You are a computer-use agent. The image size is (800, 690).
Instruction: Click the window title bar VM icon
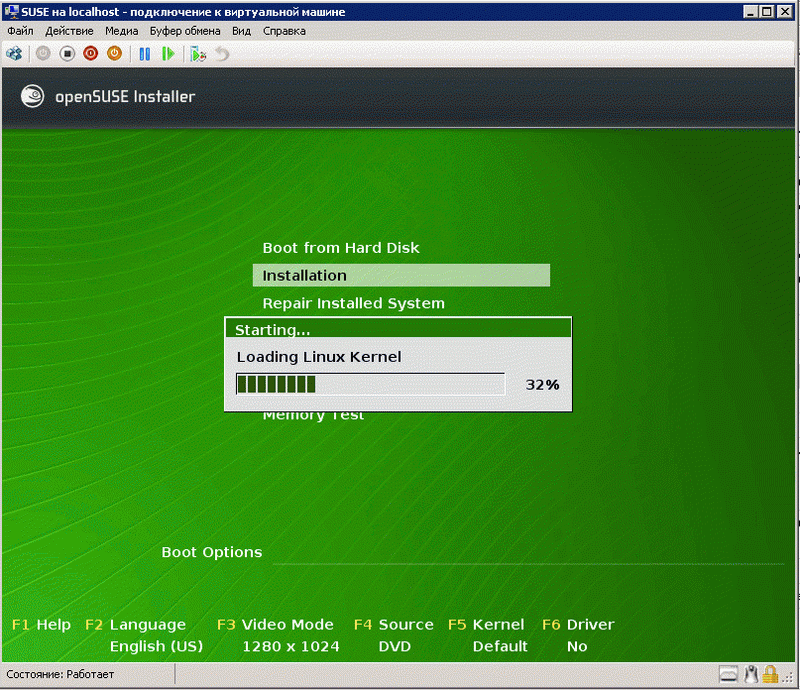coord(11,11)
